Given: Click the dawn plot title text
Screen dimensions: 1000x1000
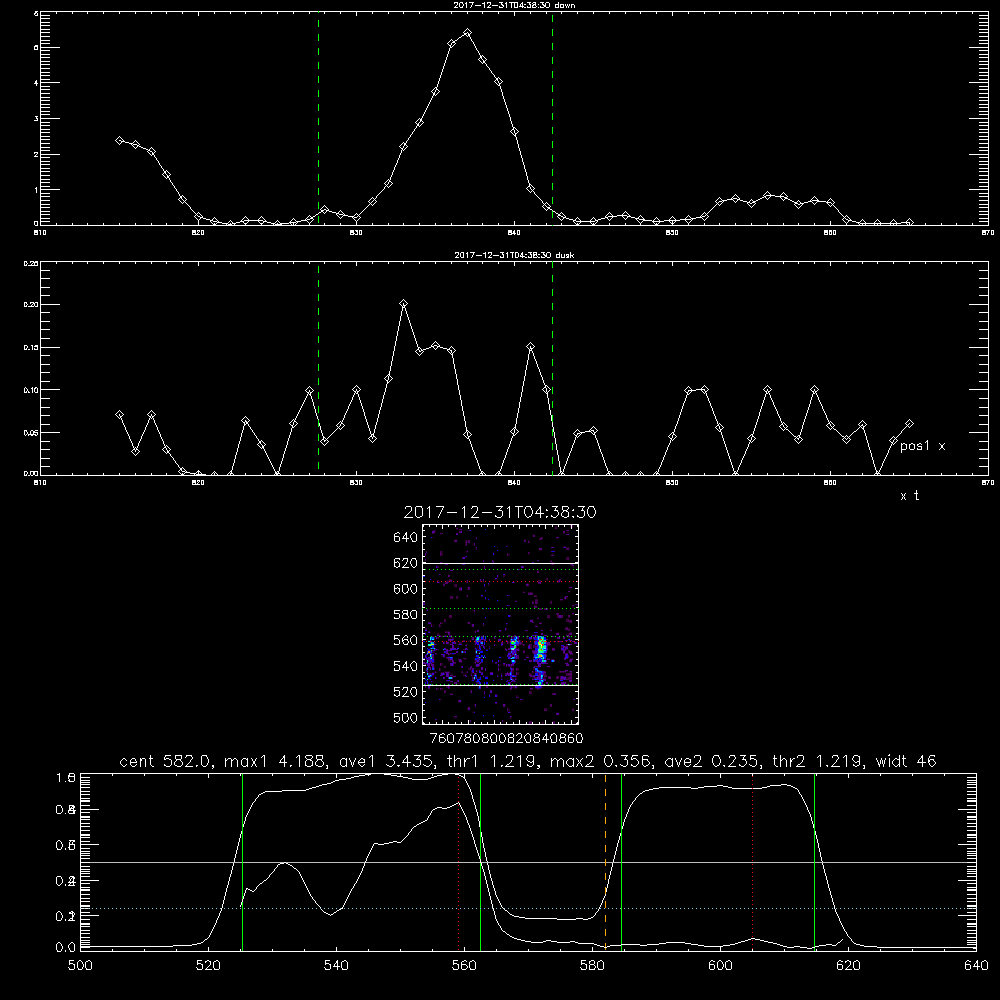Looking at the screenshot, I should tap(514, 5).
